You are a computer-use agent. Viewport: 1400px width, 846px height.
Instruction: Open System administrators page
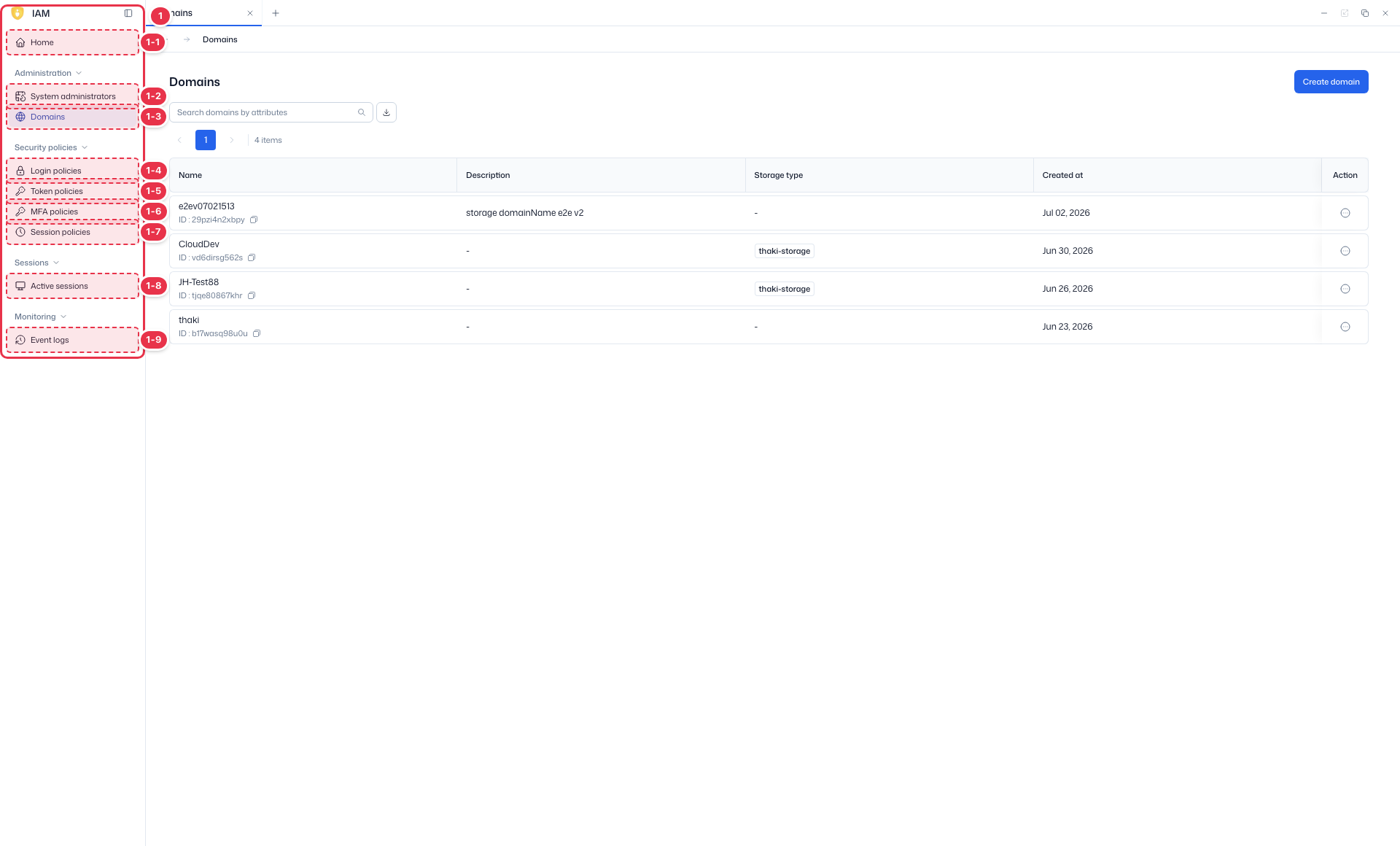tap(73, 96)
